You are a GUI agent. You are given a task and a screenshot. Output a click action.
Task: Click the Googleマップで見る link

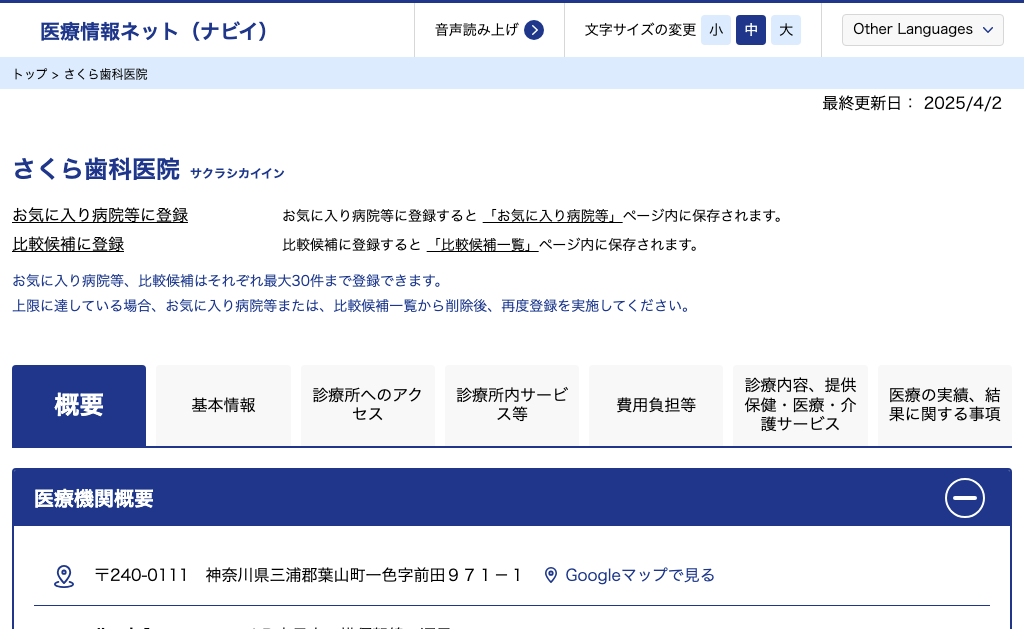tap(640, 575)
